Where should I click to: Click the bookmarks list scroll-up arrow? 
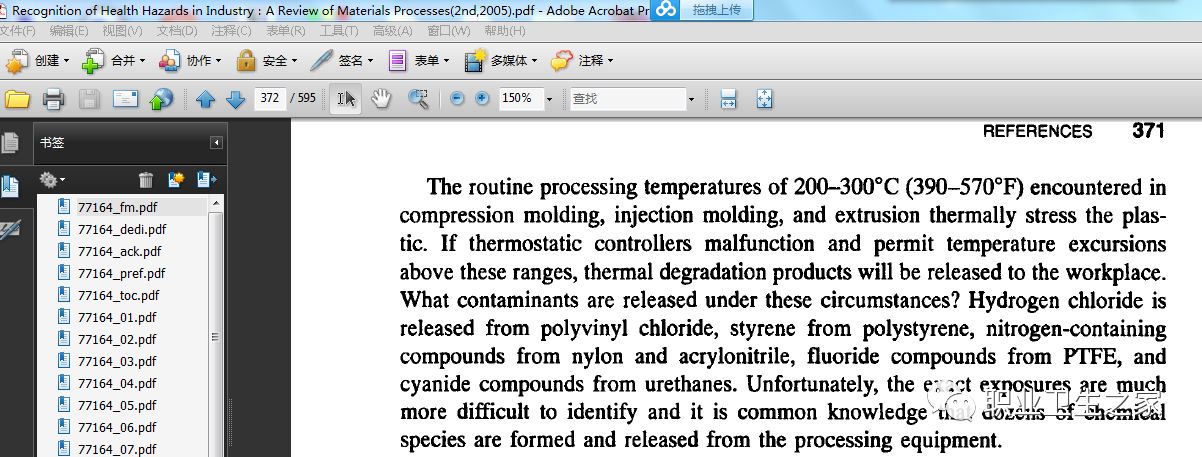pos(217,204)
